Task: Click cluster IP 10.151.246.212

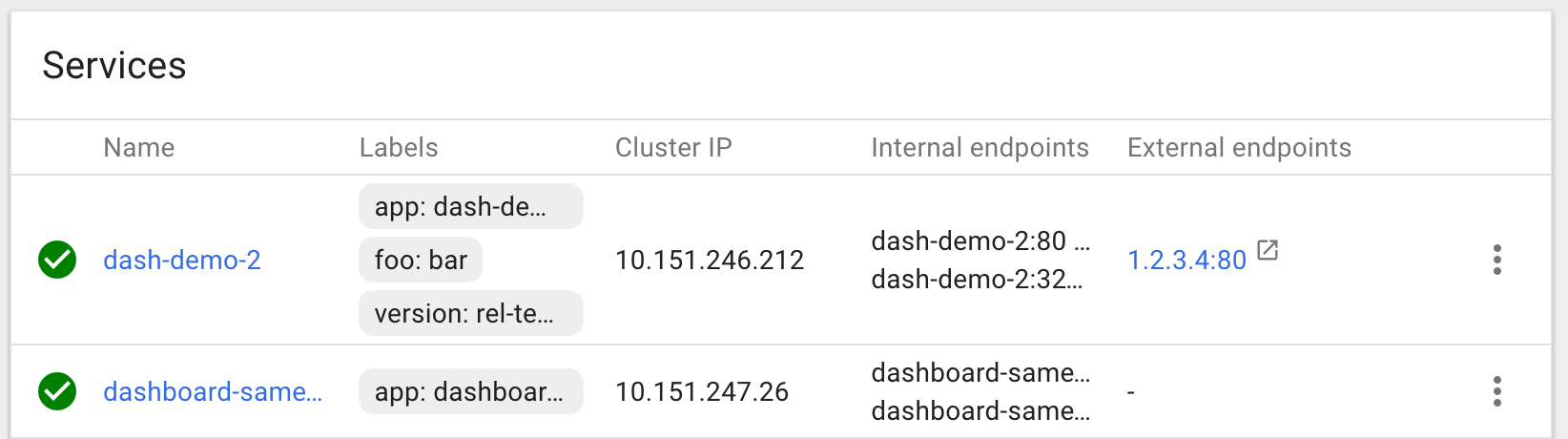Action: click(x=710, y=260)
